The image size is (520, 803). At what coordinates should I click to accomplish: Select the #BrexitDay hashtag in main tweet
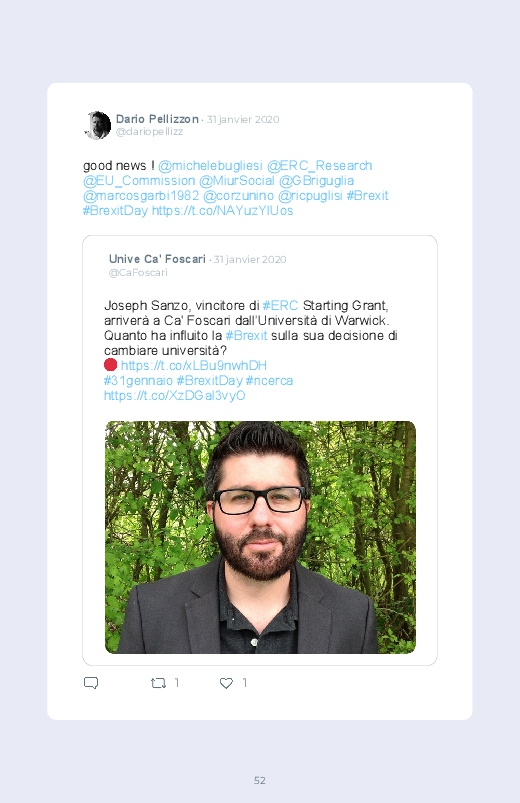[115, 210]
